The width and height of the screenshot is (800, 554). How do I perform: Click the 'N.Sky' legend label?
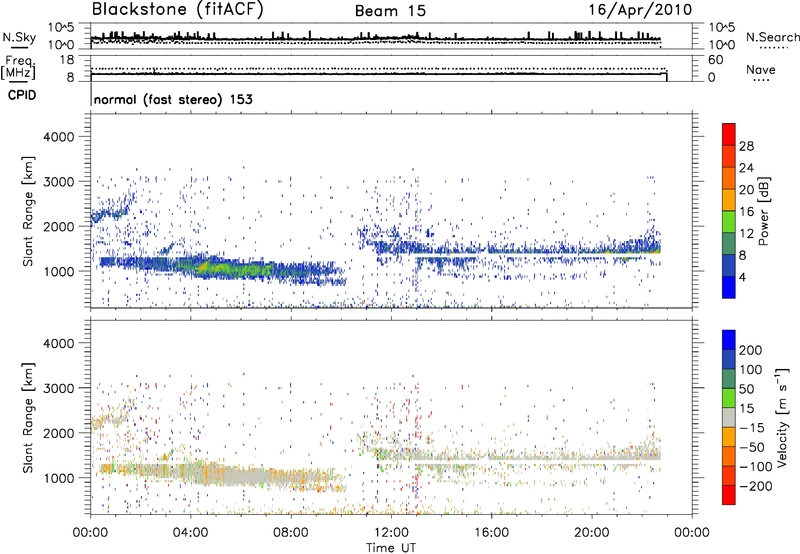pos(19,37)
